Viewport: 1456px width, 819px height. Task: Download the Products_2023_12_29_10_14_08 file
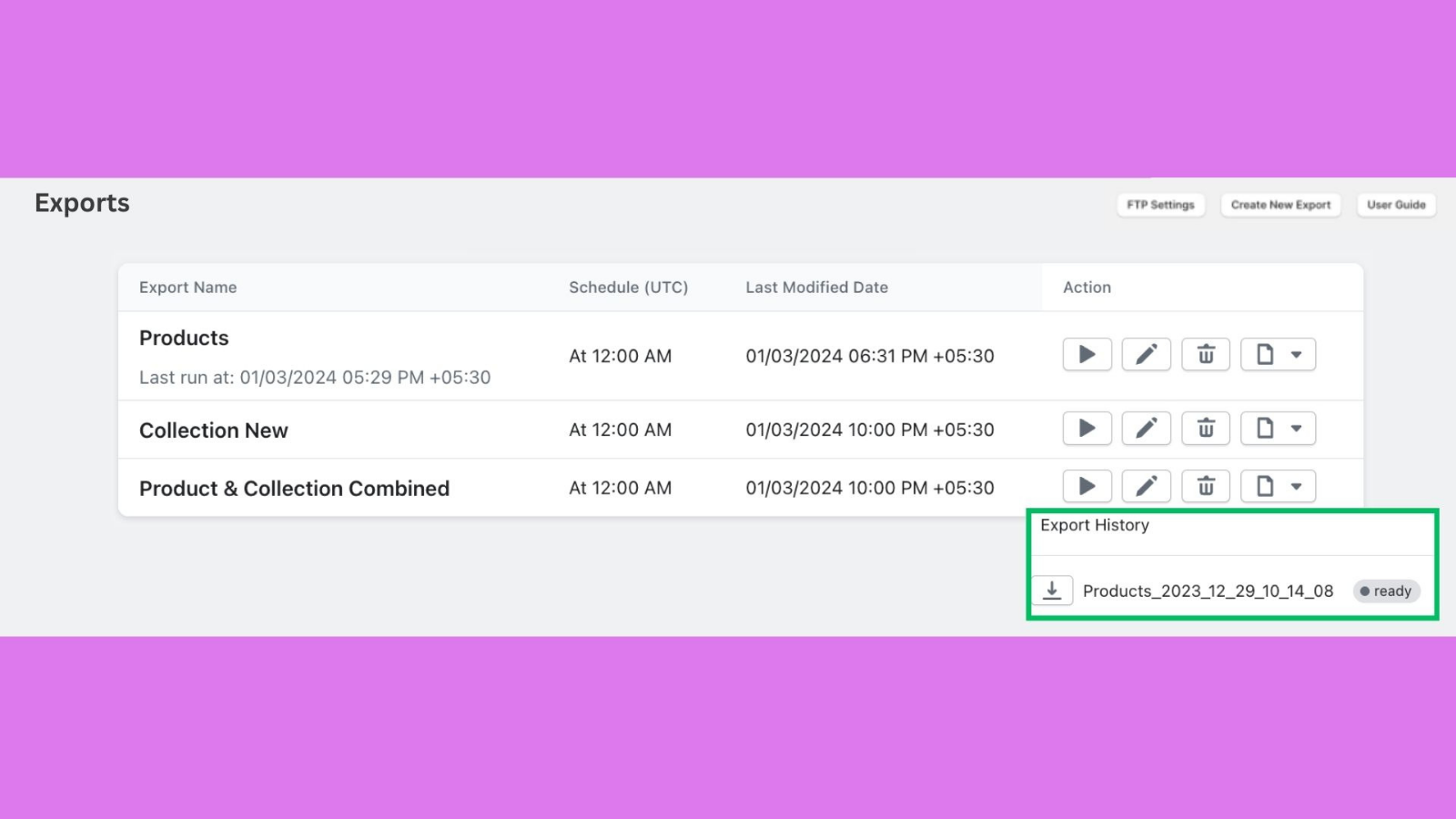[1053, 590]
